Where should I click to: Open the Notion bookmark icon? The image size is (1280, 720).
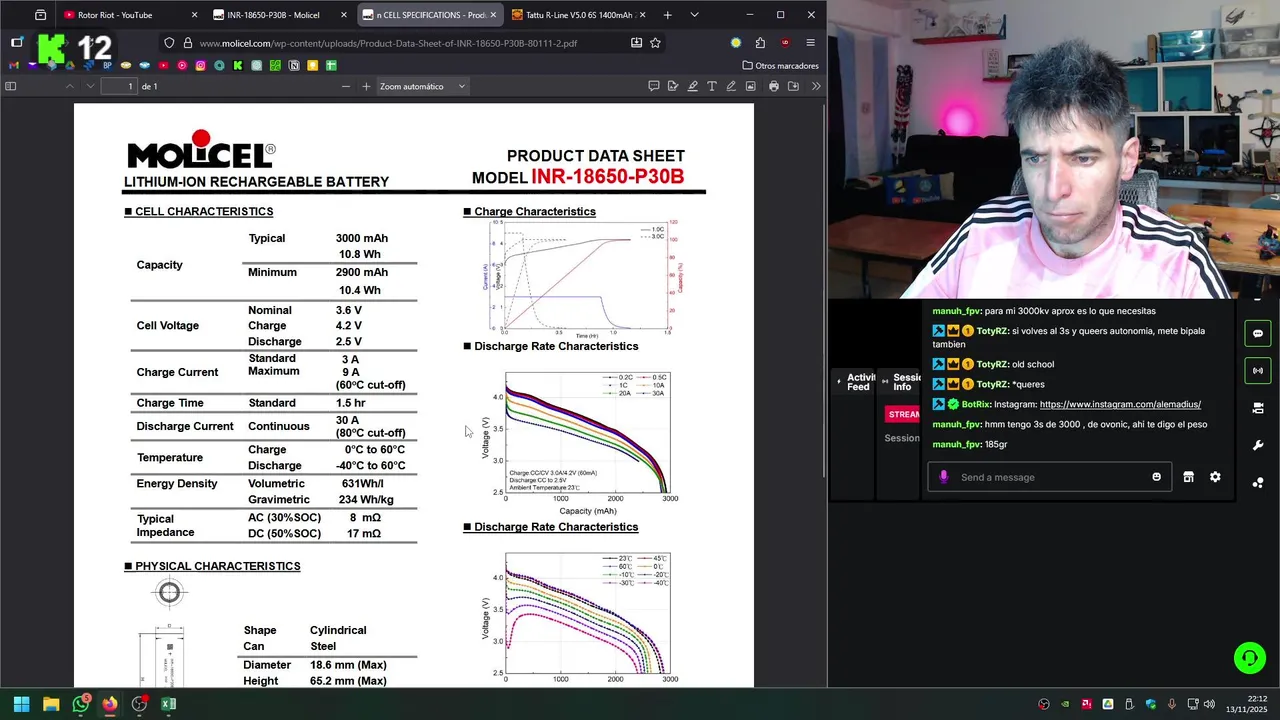coord(294,66)
